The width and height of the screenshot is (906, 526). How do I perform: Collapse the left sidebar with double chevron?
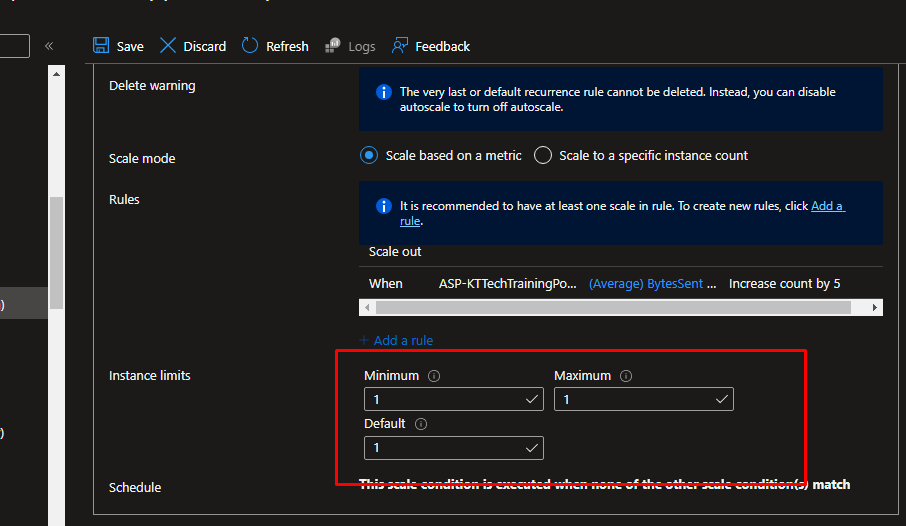click(x=49, y=46)
